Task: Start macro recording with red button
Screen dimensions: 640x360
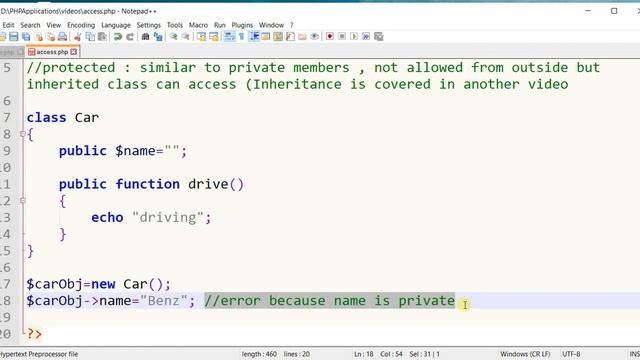Action: click(x=330, y=37)
